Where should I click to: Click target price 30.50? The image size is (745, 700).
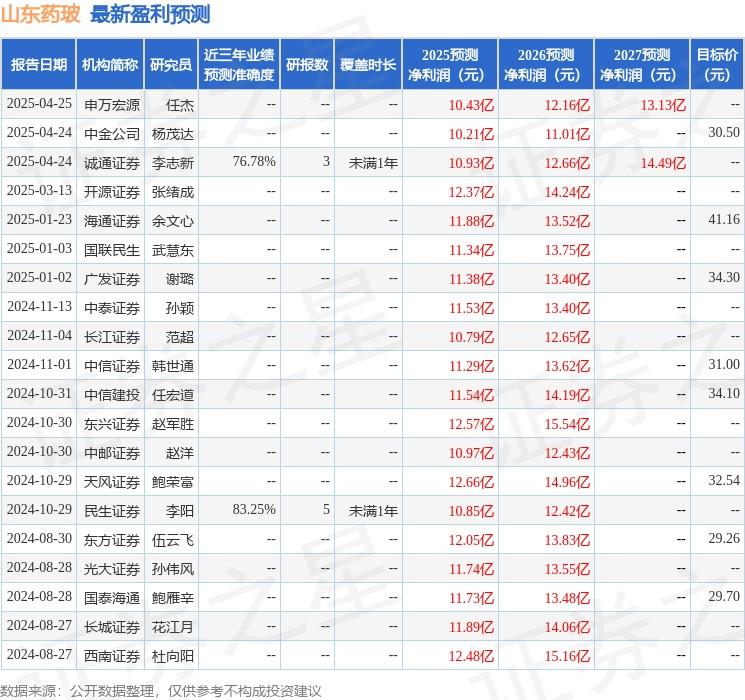click(724, 133)
